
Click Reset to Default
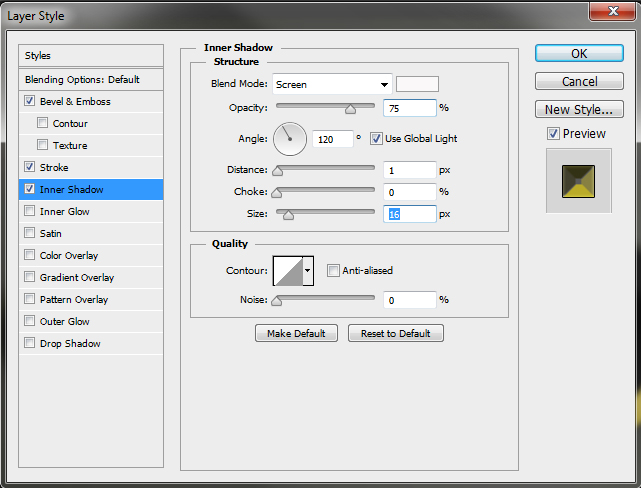tap(395, 333)
